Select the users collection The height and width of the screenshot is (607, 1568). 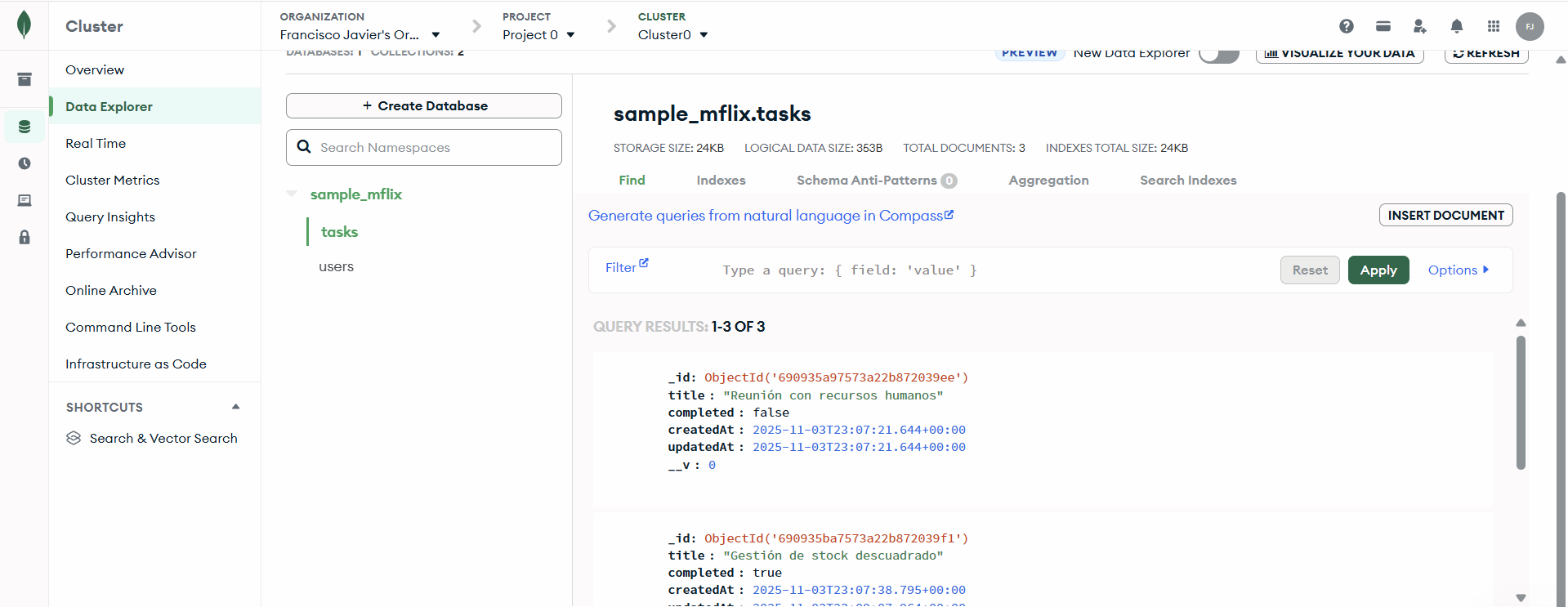coord(336,266)
